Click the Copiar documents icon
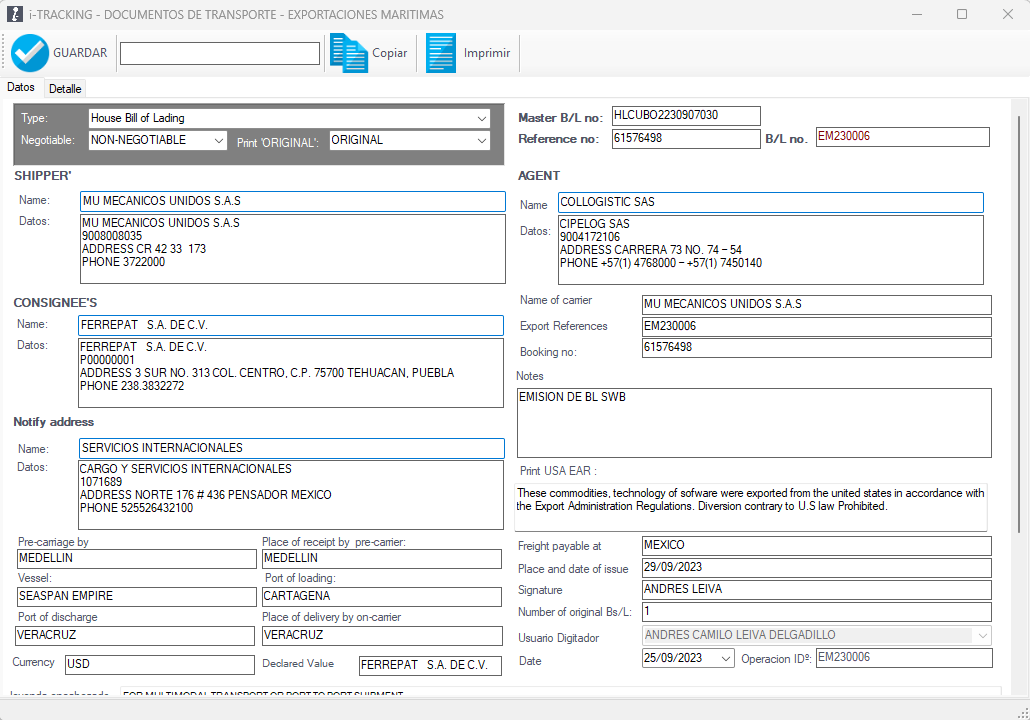 [x=349, y=53]
